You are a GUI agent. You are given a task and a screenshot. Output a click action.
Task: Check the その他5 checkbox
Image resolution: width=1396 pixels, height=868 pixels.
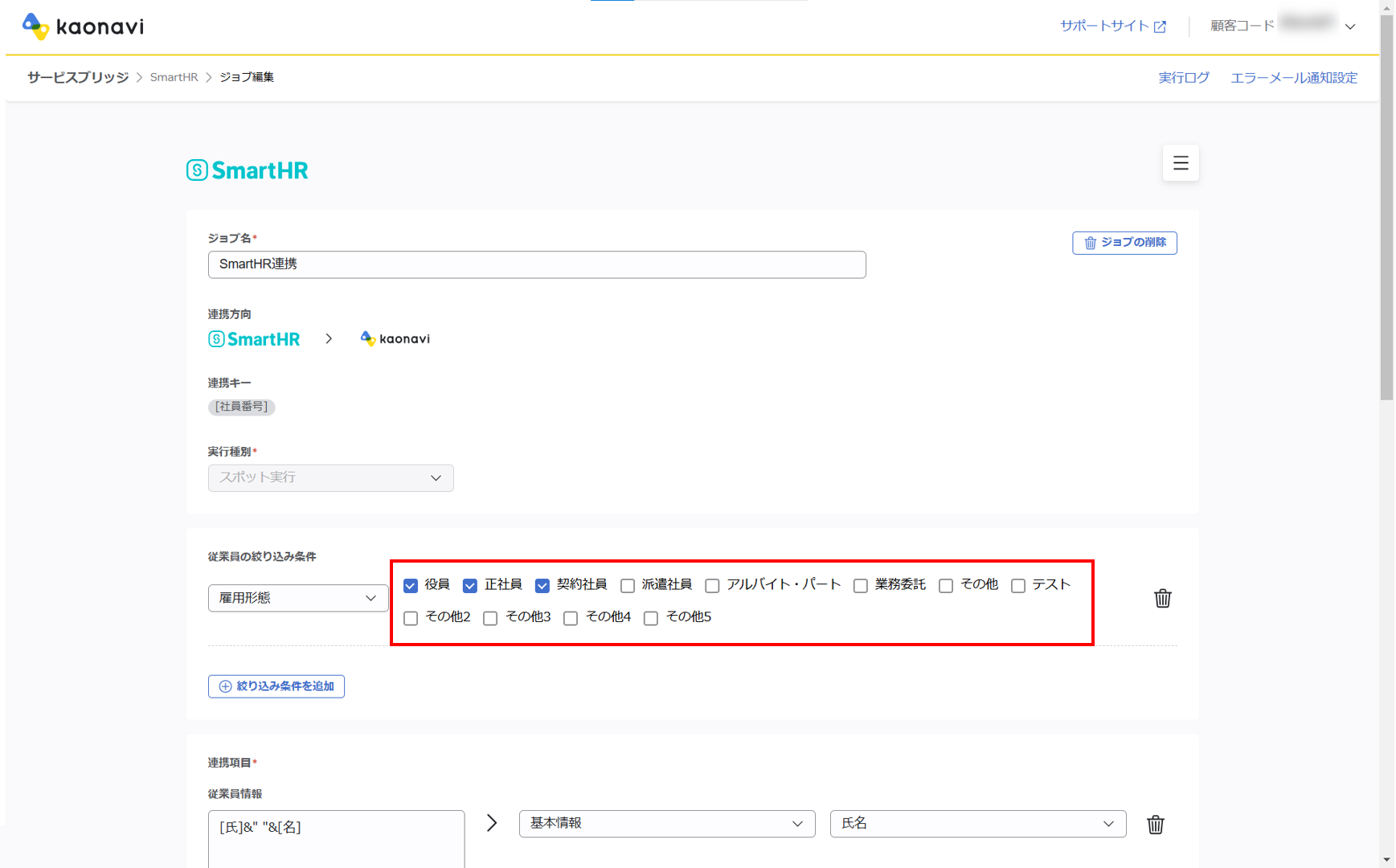coord(651,618)
